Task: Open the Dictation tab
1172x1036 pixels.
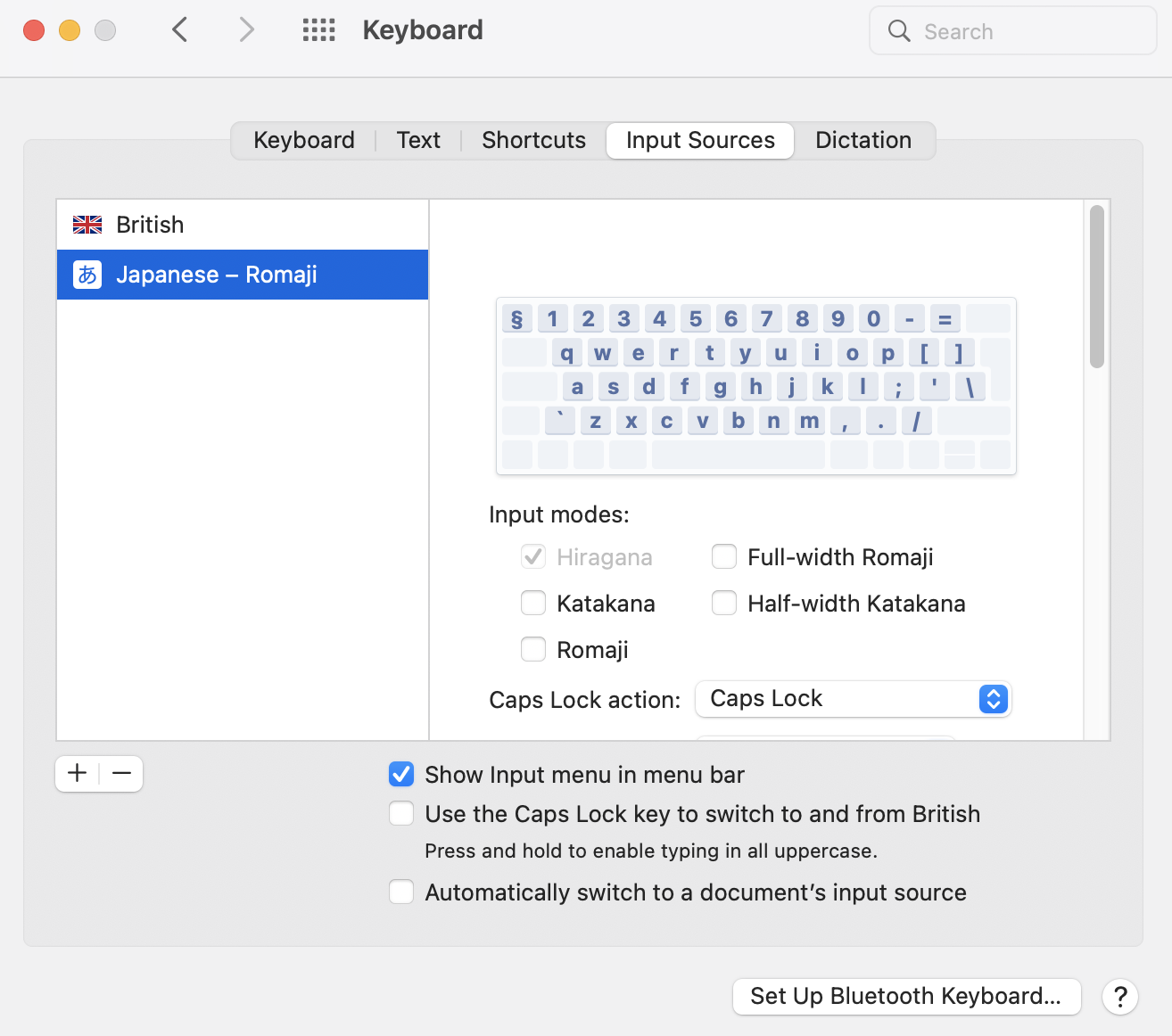Action: click(x=862, y=141)
